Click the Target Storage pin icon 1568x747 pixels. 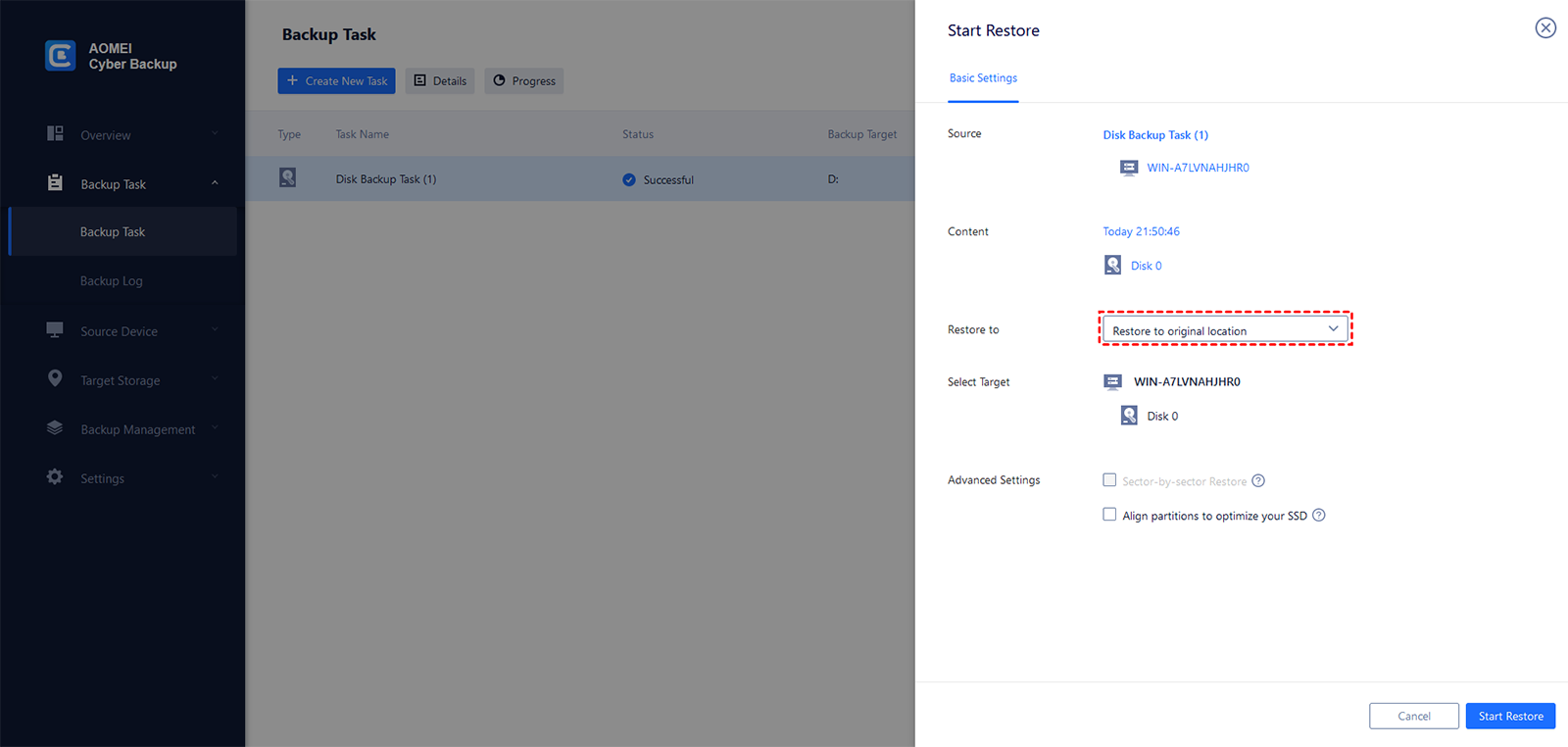pos(56,378)
